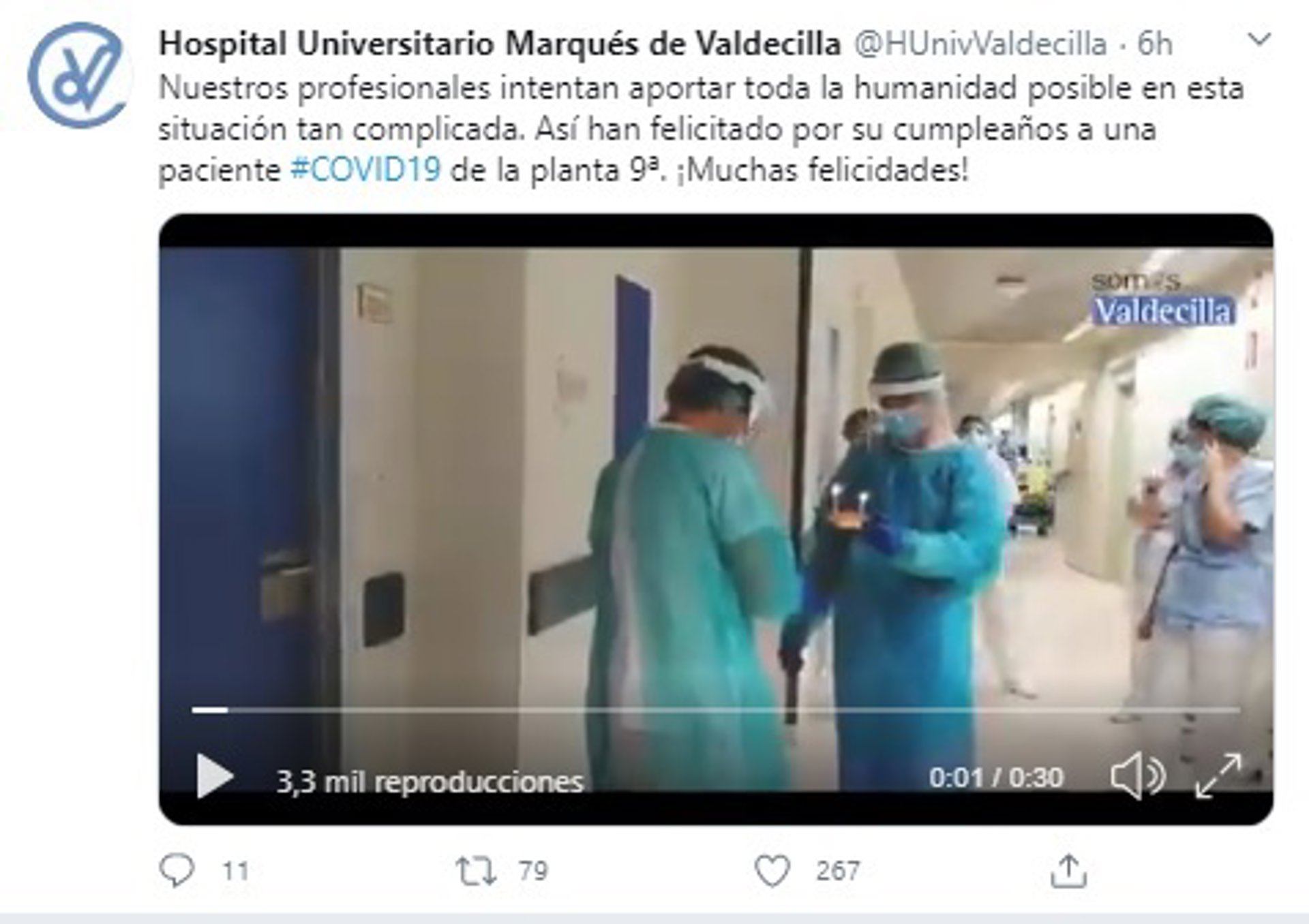View the 79 retweets count

tap(532, 871)
